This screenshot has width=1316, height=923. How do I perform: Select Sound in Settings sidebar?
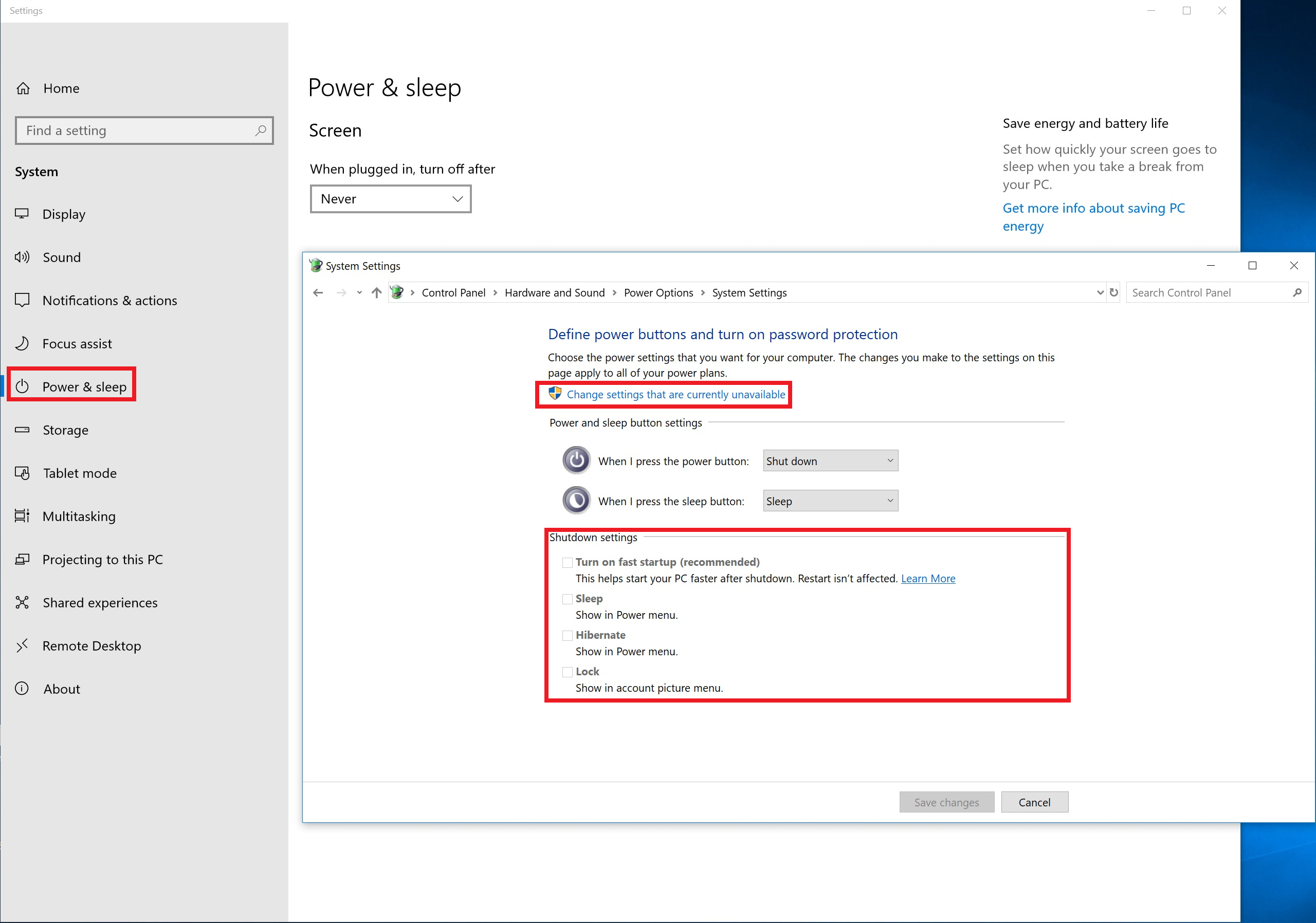pyautogui.click(x=144, y=257)
